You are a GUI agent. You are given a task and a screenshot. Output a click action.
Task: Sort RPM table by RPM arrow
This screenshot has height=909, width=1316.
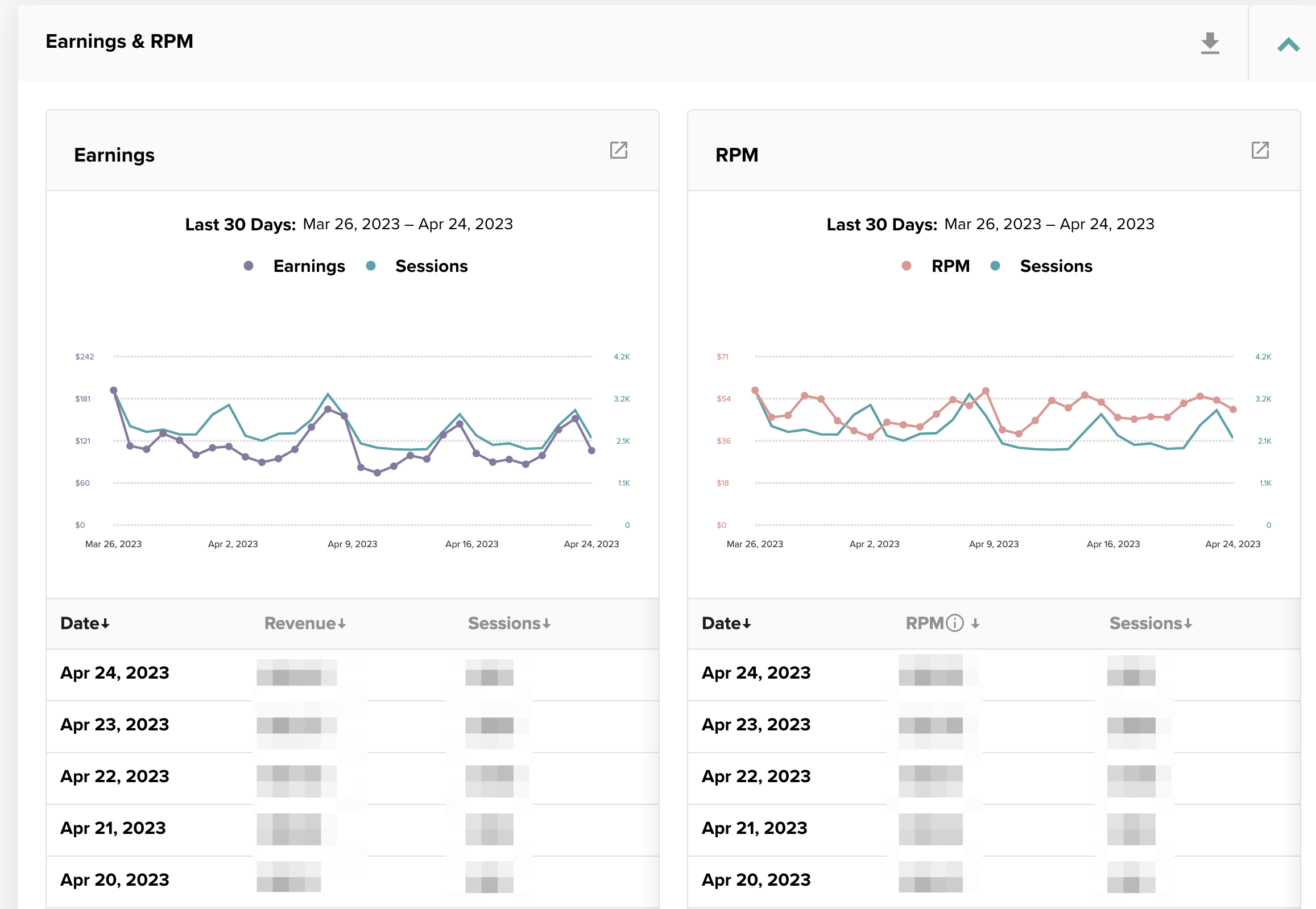click(975, 623)
